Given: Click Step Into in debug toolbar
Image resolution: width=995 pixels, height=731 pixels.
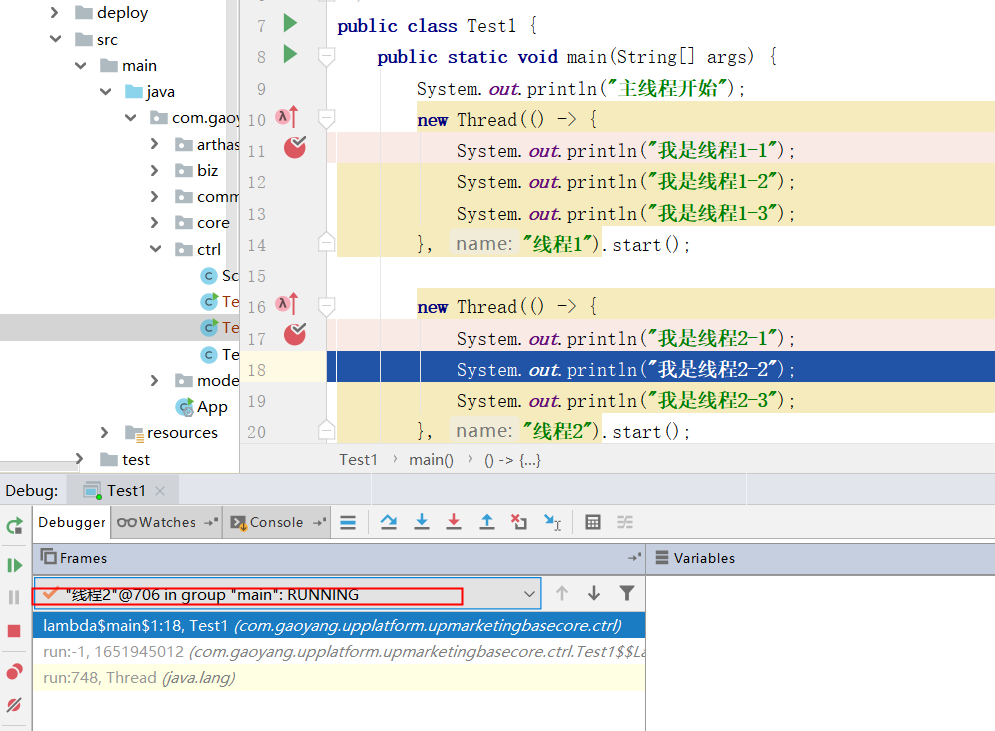Looking at the screenshot, I should coord(421,522).
